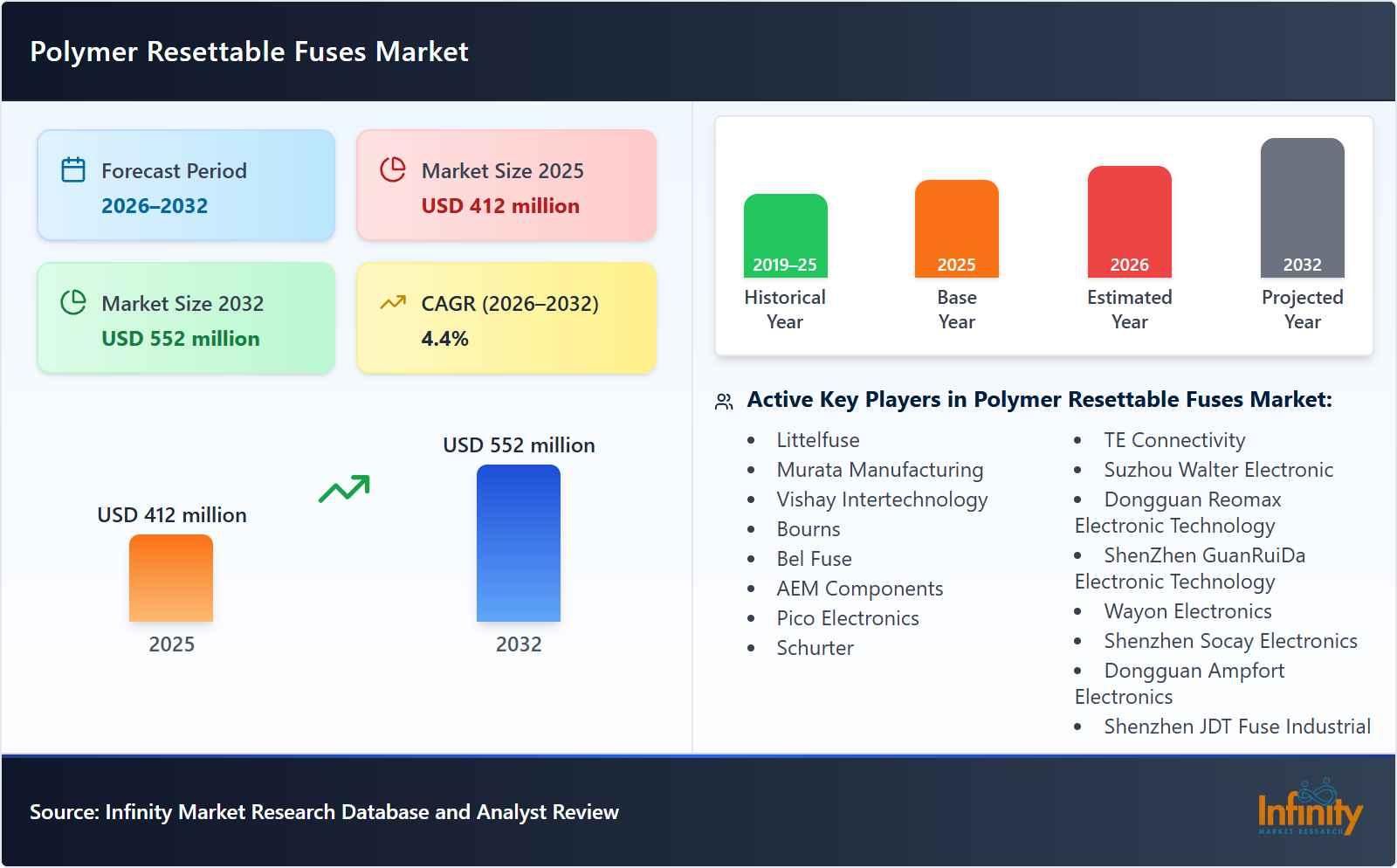Select the Market Size 2025 card
The height and width of the screenshot is (868, 1397).
(506, 185)
